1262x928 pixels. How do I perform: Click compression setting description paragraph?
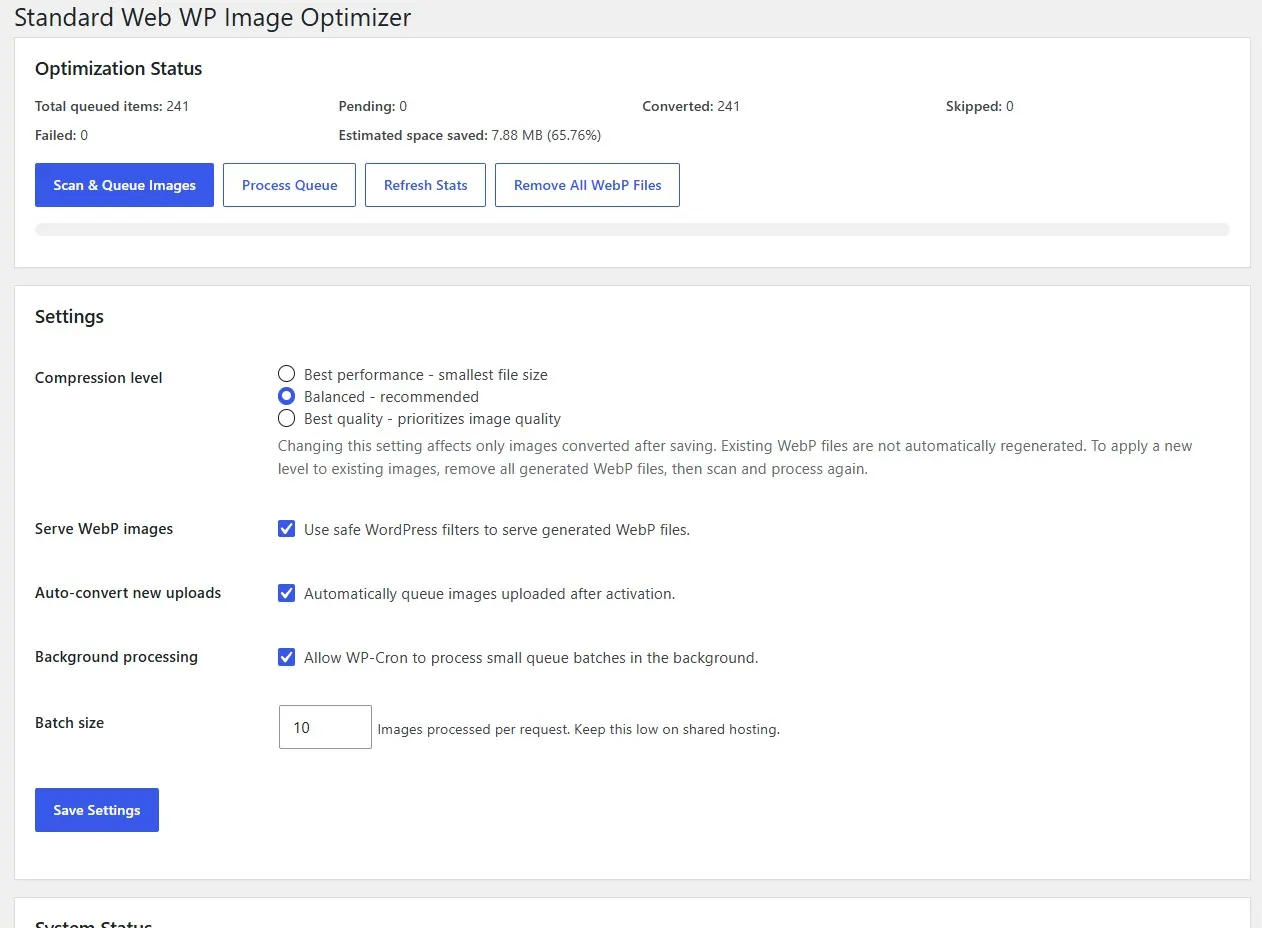click(x=735, y=457)
